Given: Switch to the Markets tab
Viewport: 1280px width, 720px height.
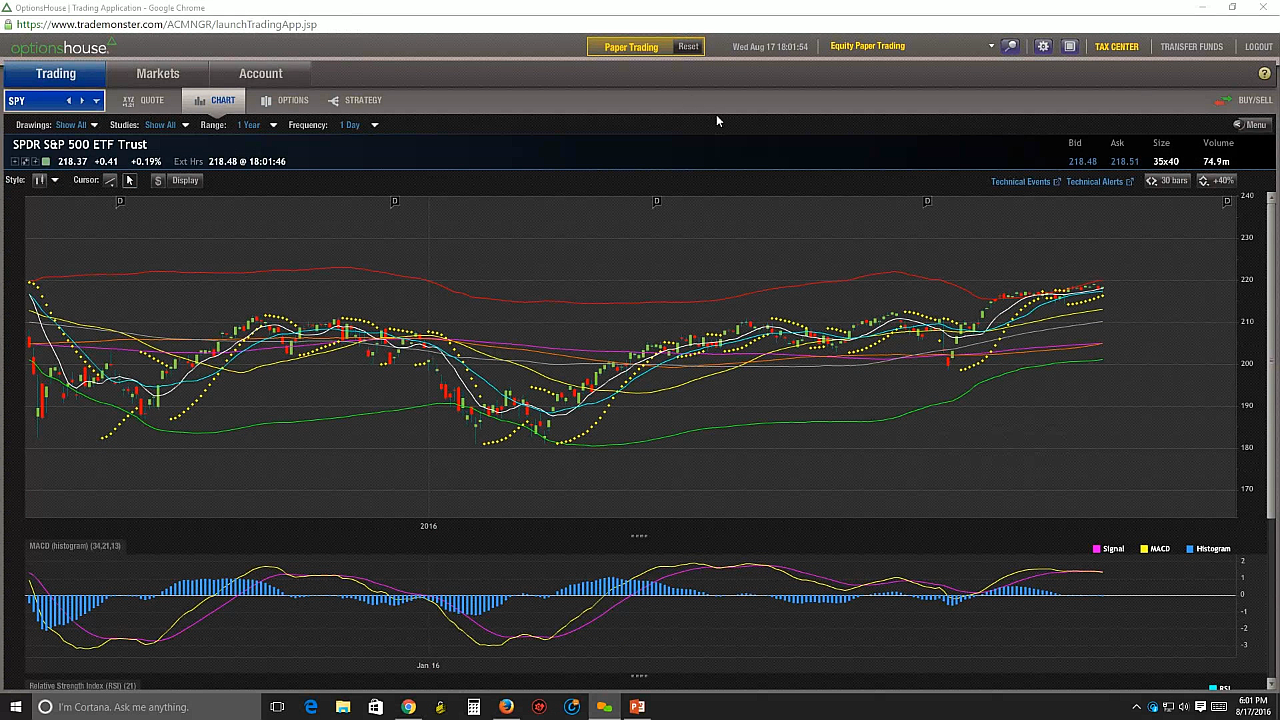Looking at the screenshot, I should [158, 74].
